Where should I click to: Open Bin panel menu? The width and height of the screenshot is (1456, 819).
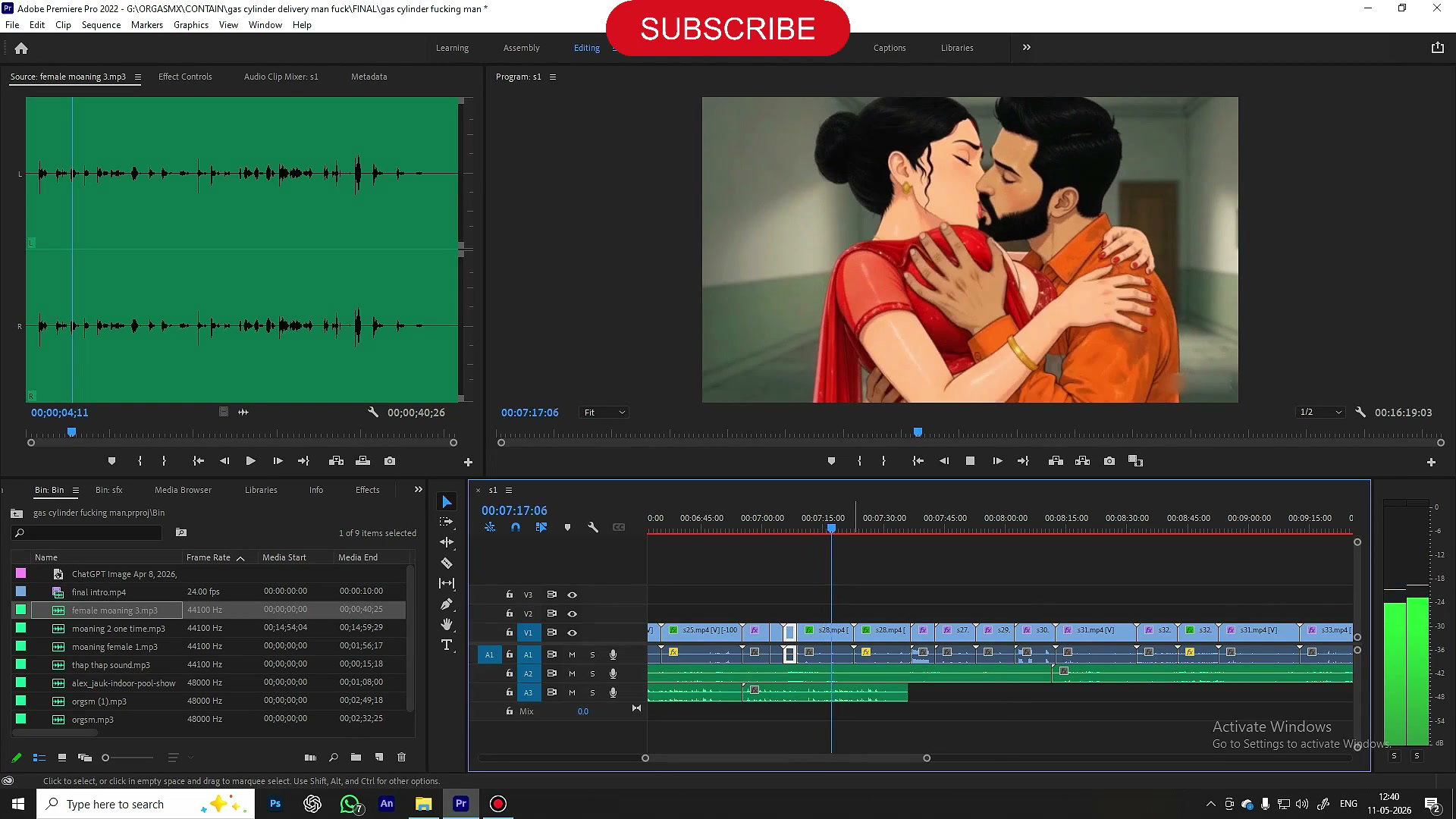[75, 491]
